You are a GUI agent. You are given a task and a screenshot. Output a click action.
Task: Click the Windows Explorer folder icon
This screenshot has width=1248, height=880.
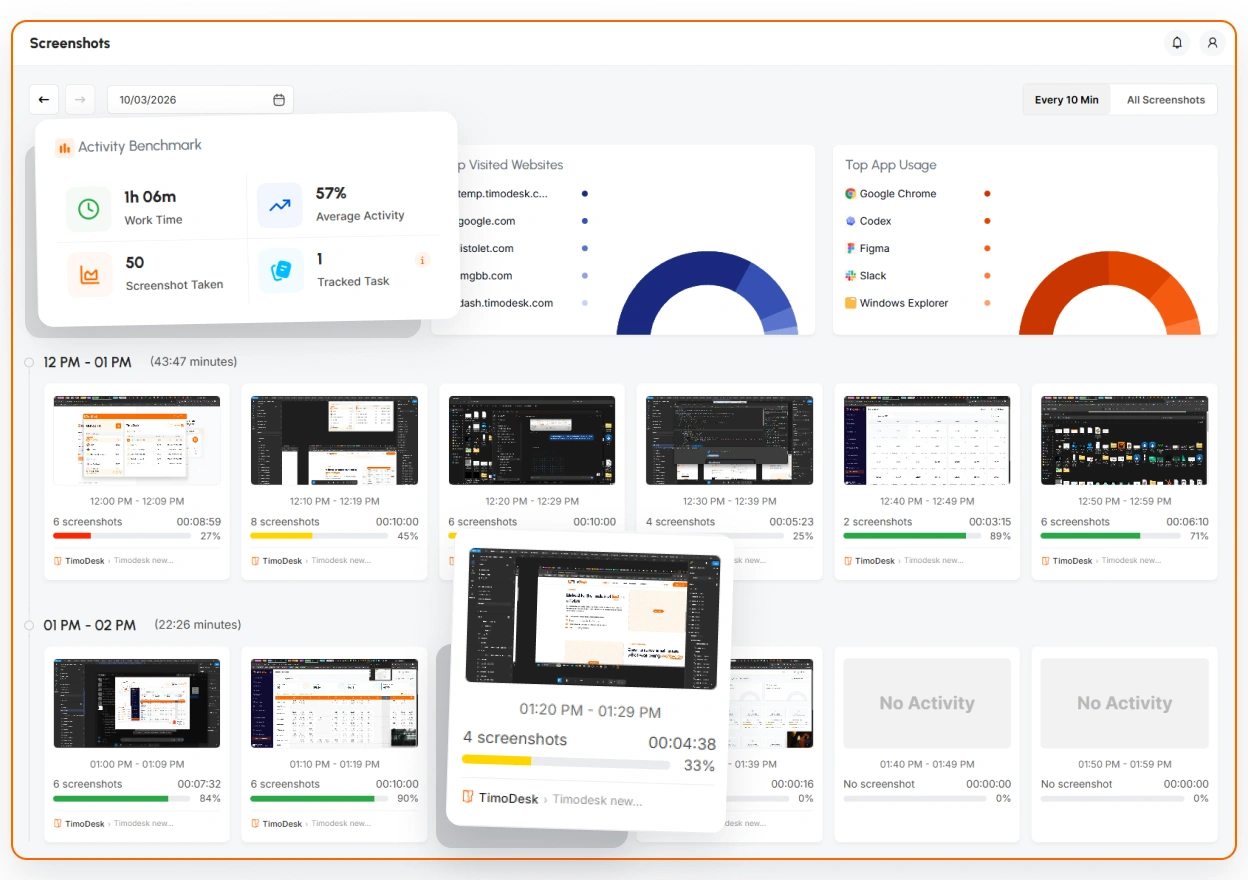click(851, 303)
